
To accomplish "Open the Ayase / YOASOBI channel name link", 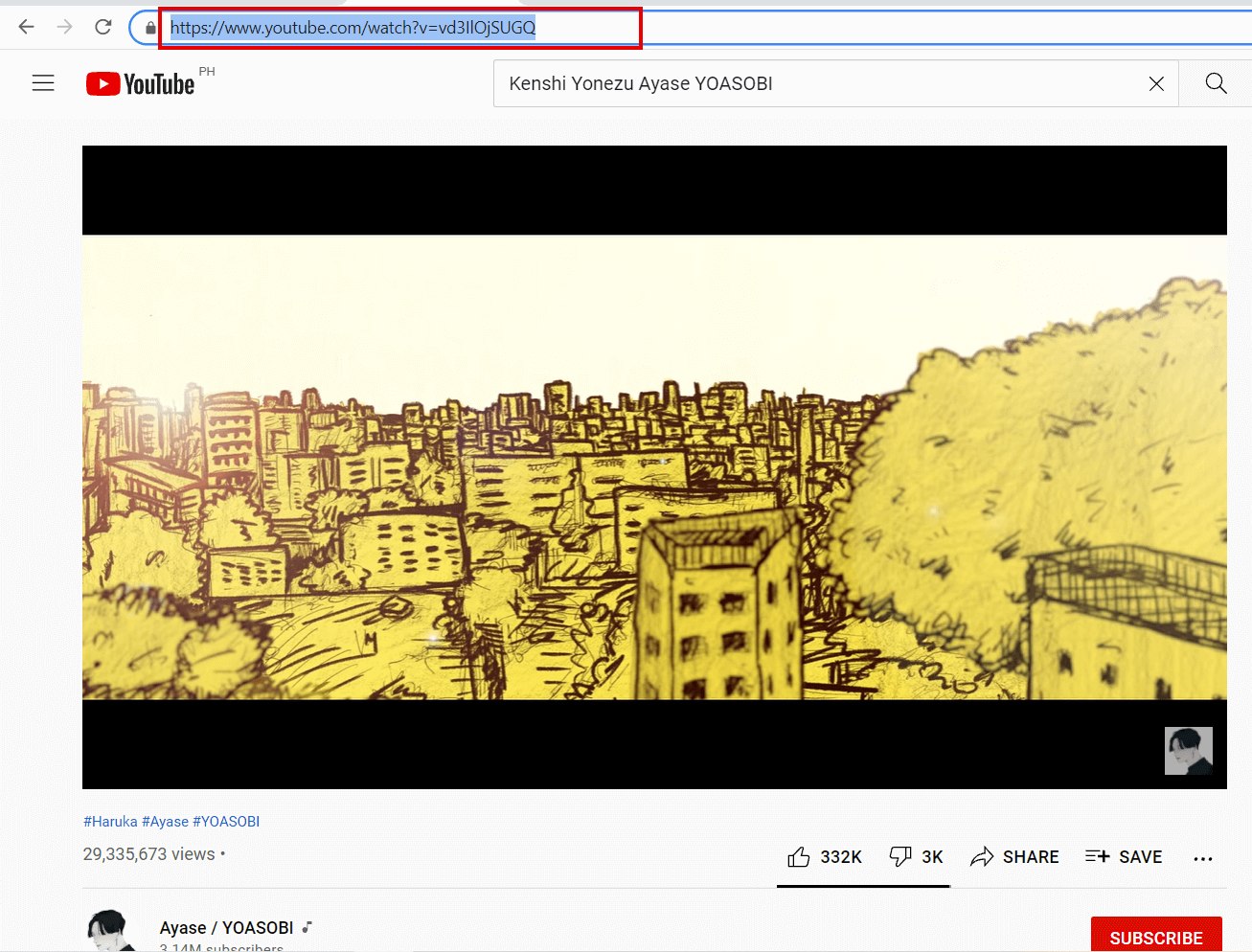I will [226, 927].
